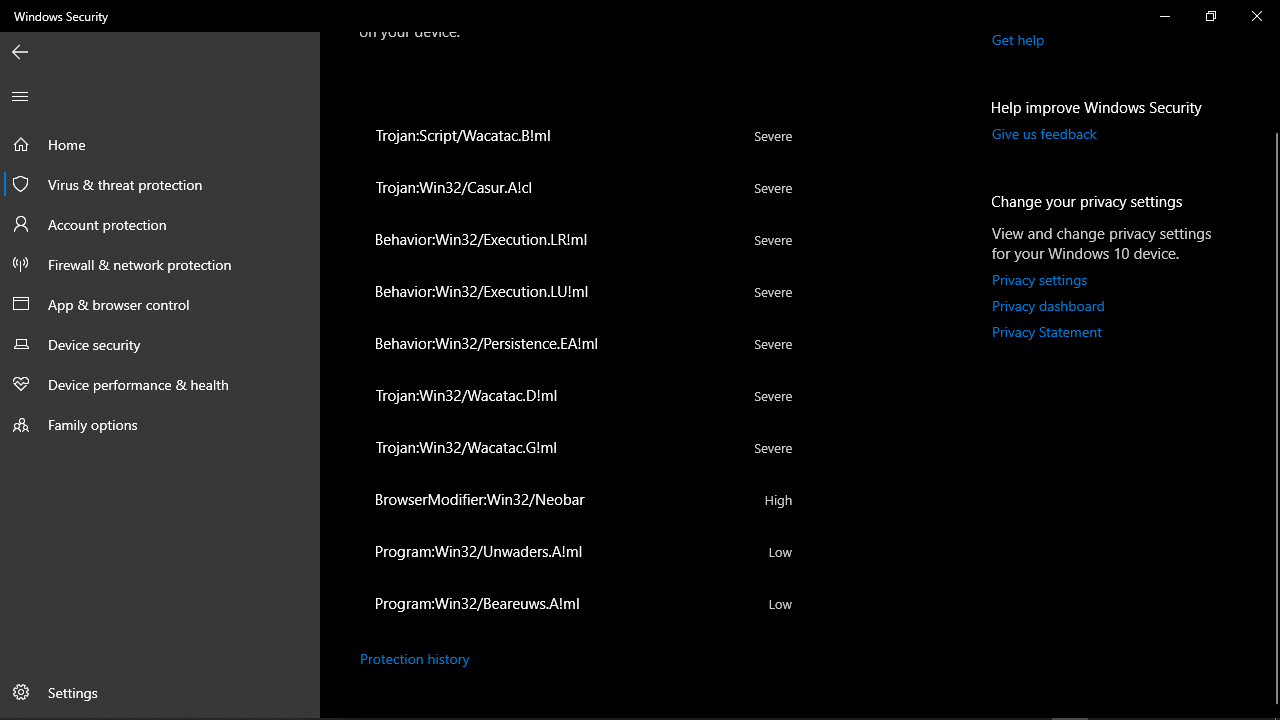This screenshot has width=1280, height=720.
Task: Open App & browser control label
Action: [119, 305]
